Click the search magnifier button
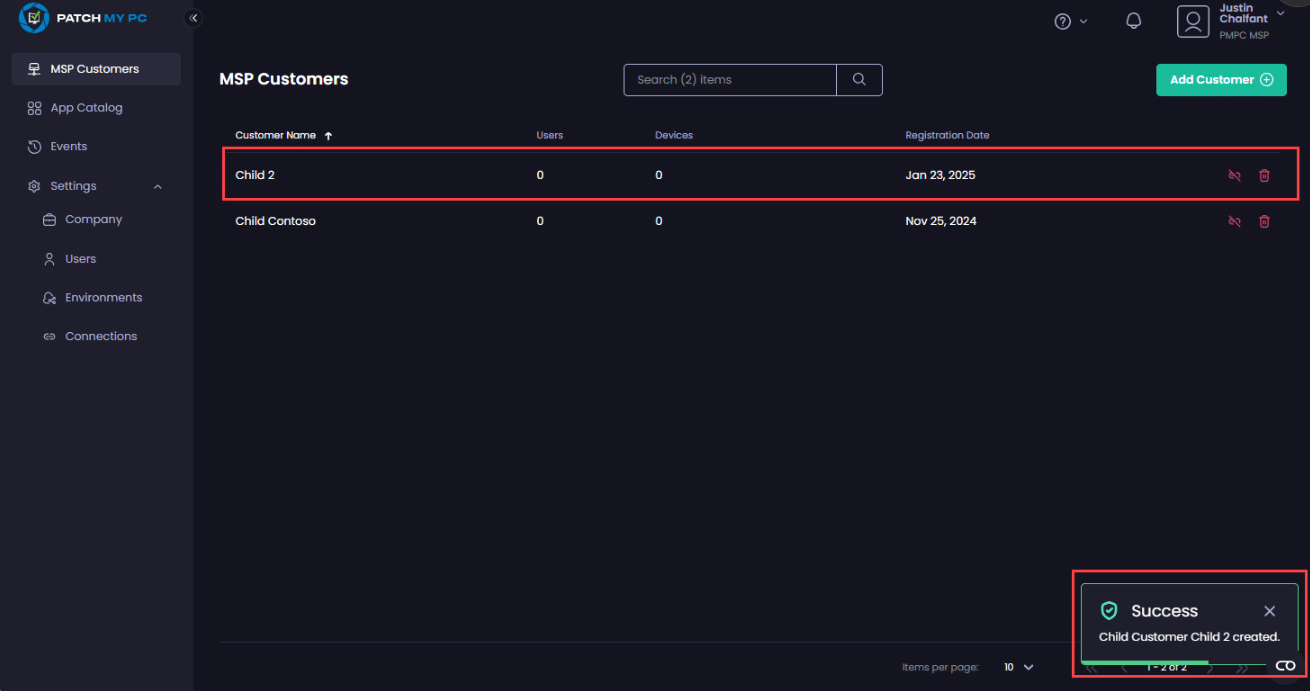The width and height of the screenshot is (1310, 691). tap(859, 80)
